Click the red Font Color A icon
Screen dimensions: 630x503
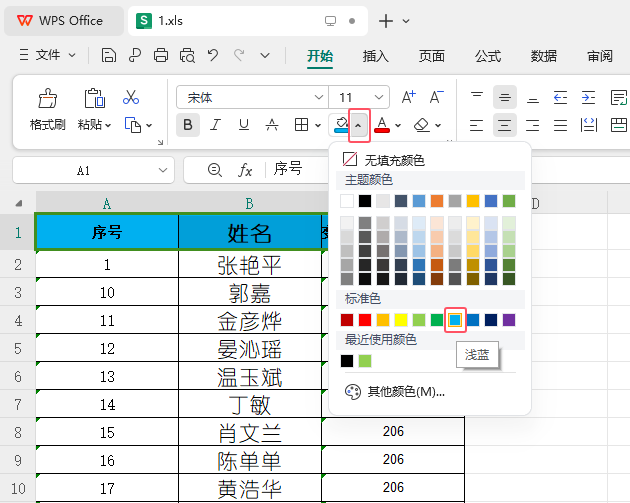pyautogui.click(x=382, y=125)
